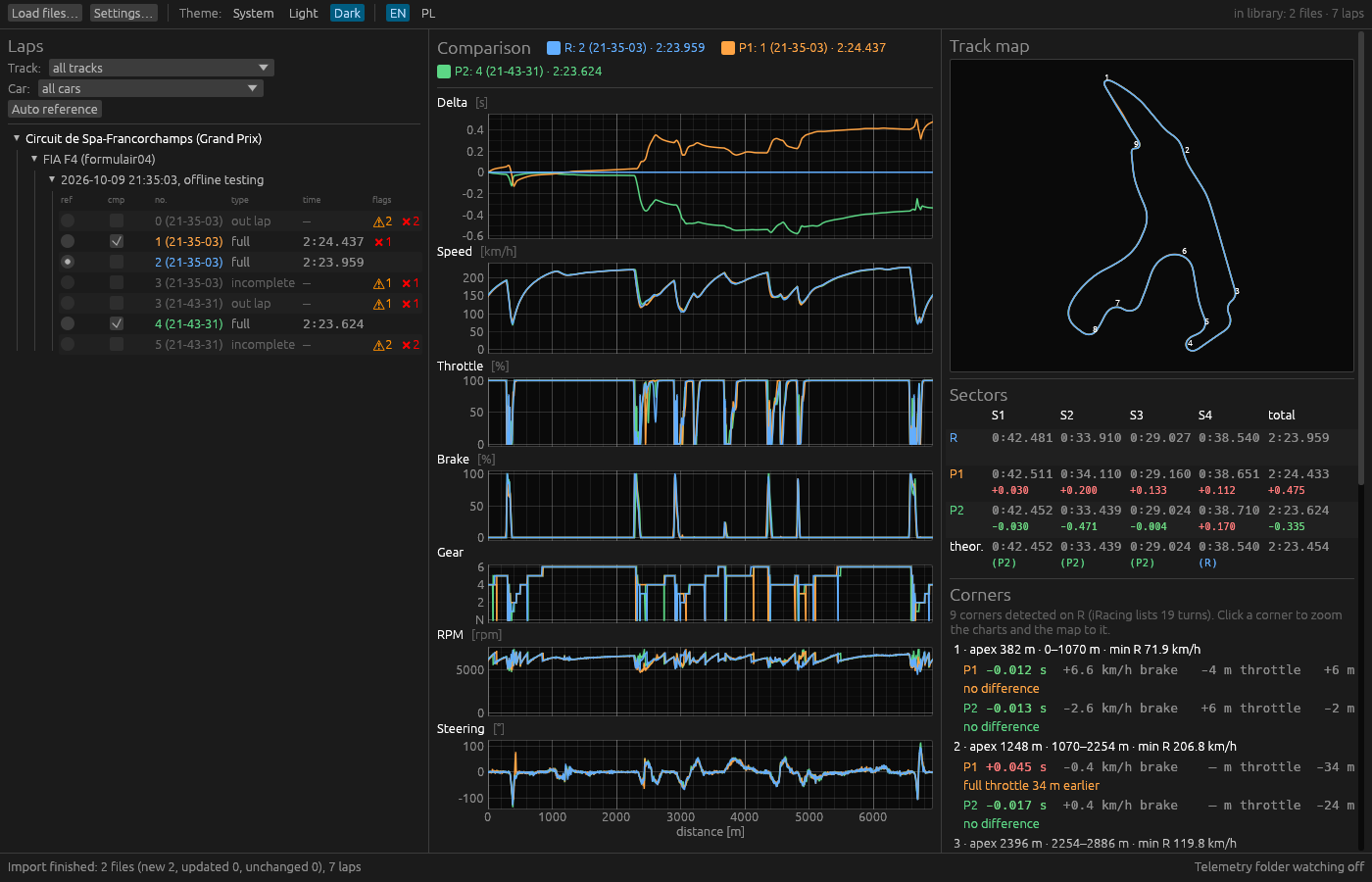The width and height of the screenshot is (1372, 882).
Task: Click corner marker 4 on the track map
Action: click(1190, 343)
